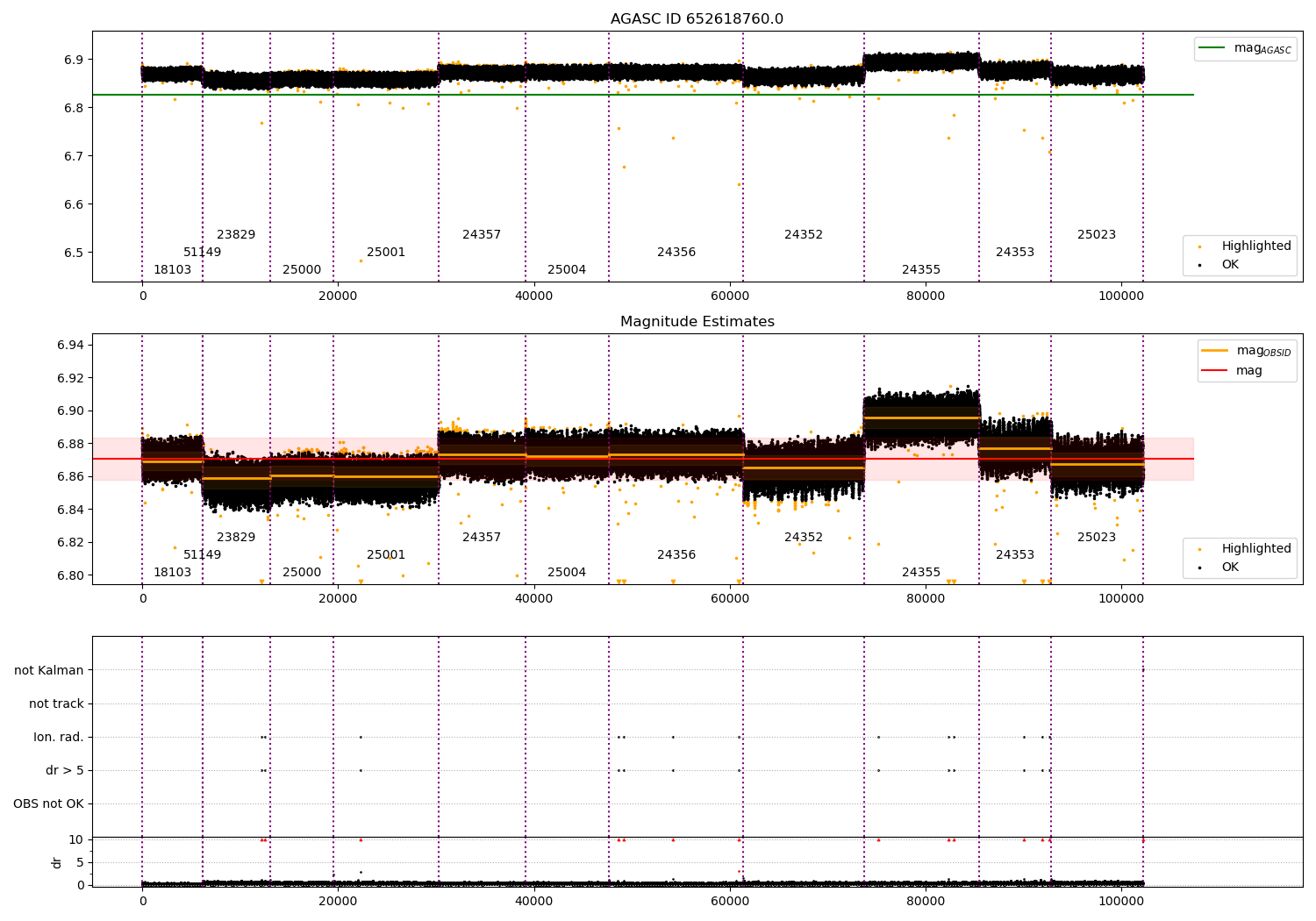The width and height of the screenshot is (1316, 921).
Task: Click the title AGASC ID 652618760.0
Action: [x=697, y=19]
